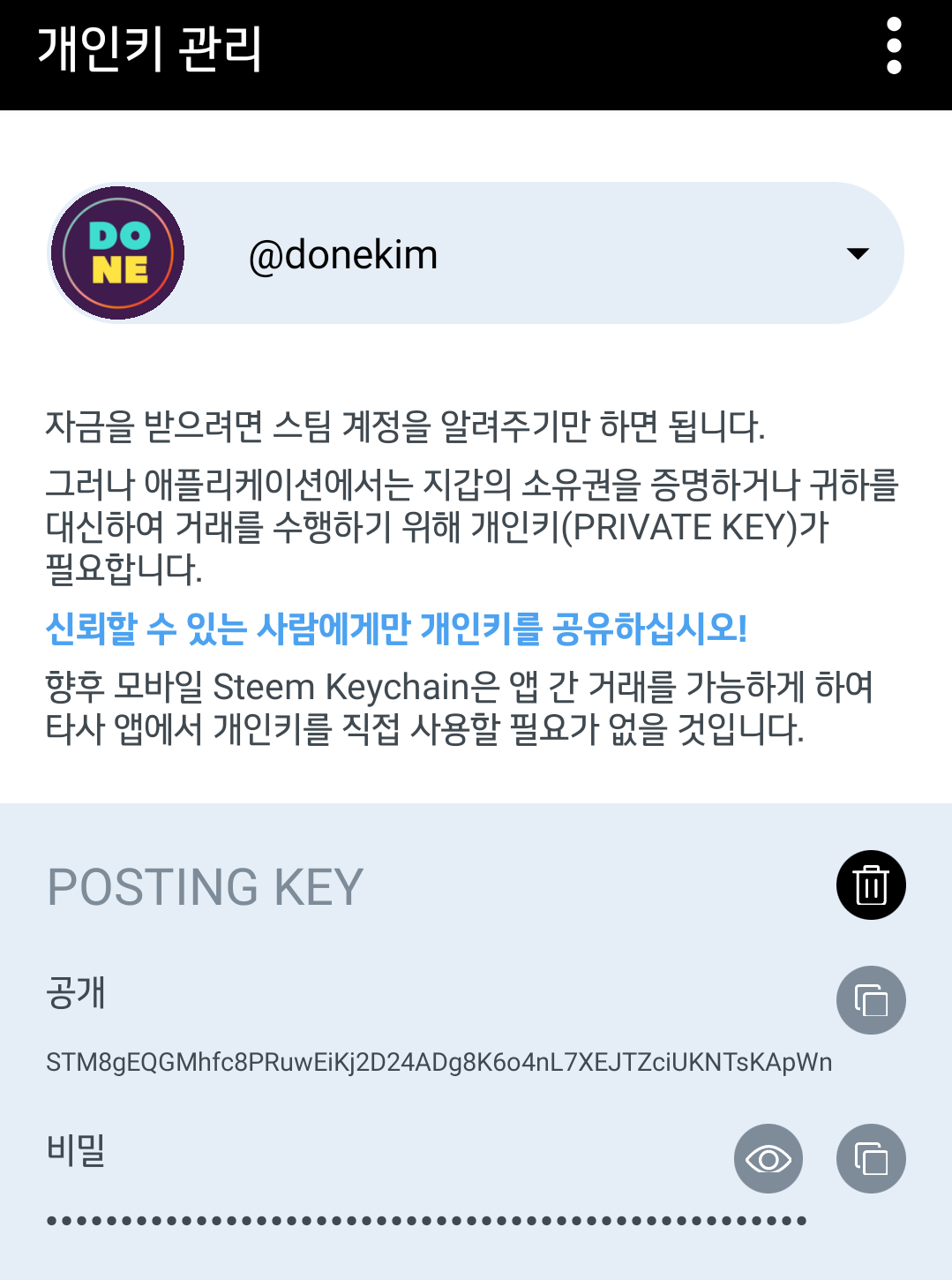
Task: Tap the Steem Keychain future note paragraph
Action: click(460, 708)
